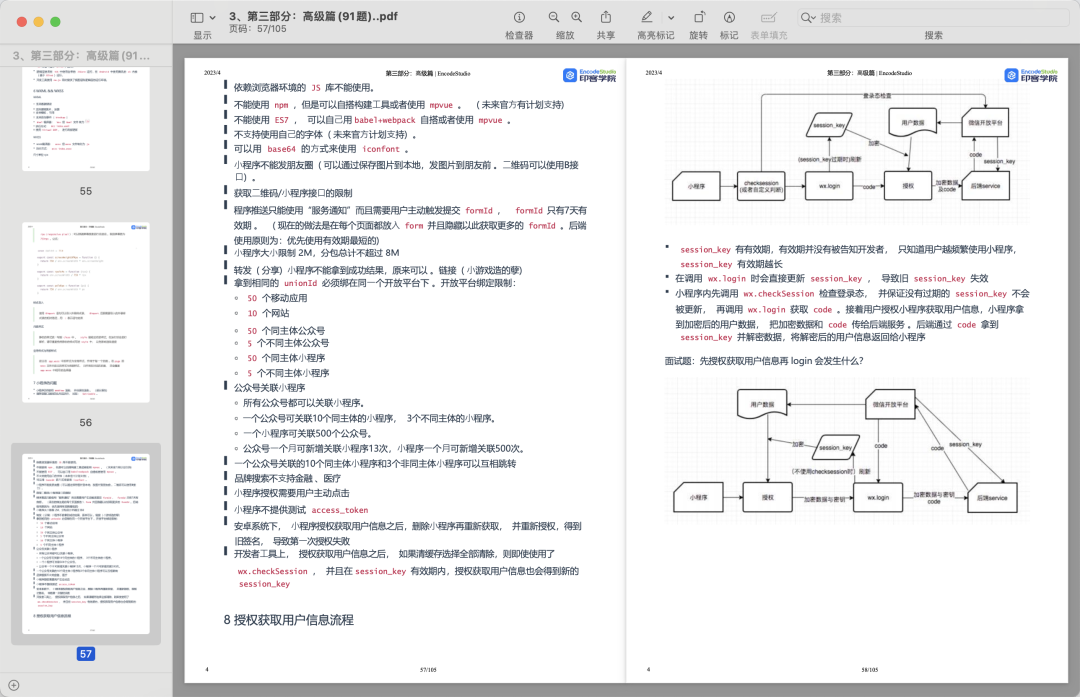Click the sidebar document title header
The height and width of the screenshot is (697, 1080).
tap(81, 55)
